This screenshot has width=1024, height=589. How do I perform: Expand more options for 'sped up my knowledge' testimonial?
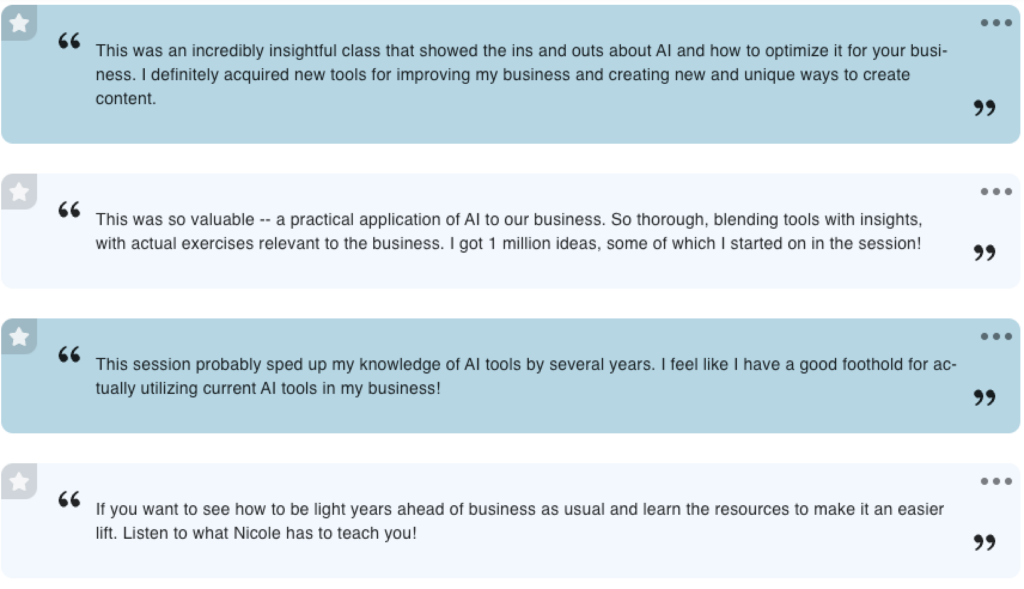995,337
